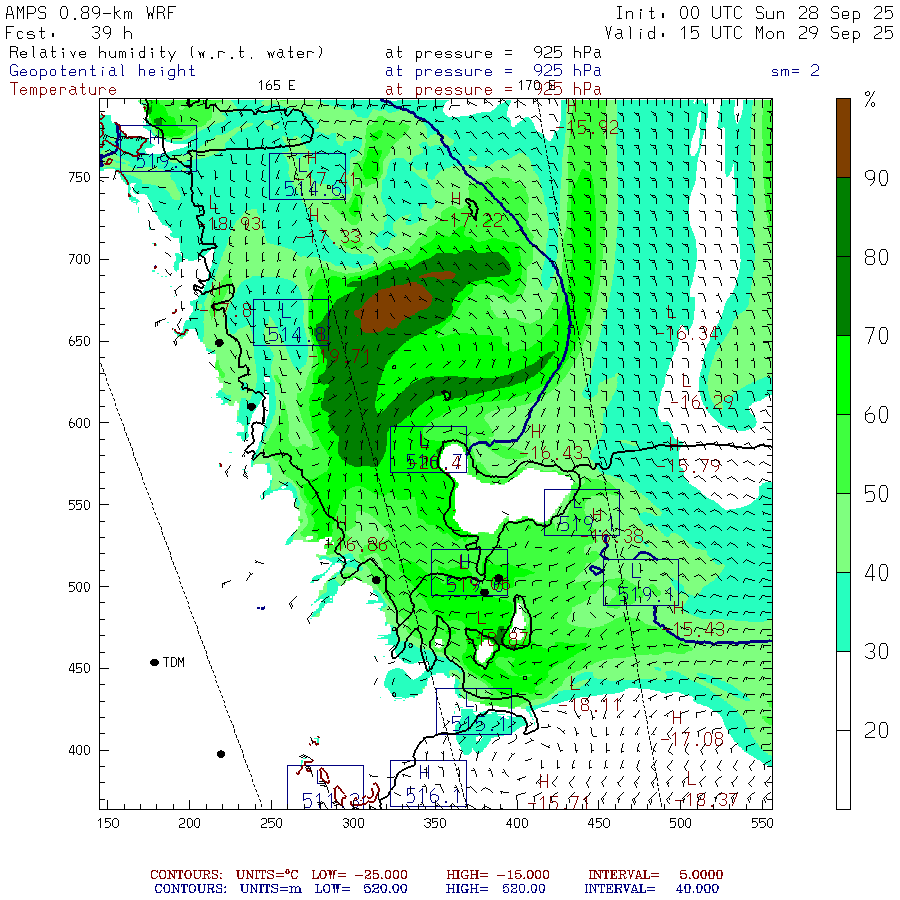
Task: Click the "%" unit label above the colorbar
Action: [870, 100]
